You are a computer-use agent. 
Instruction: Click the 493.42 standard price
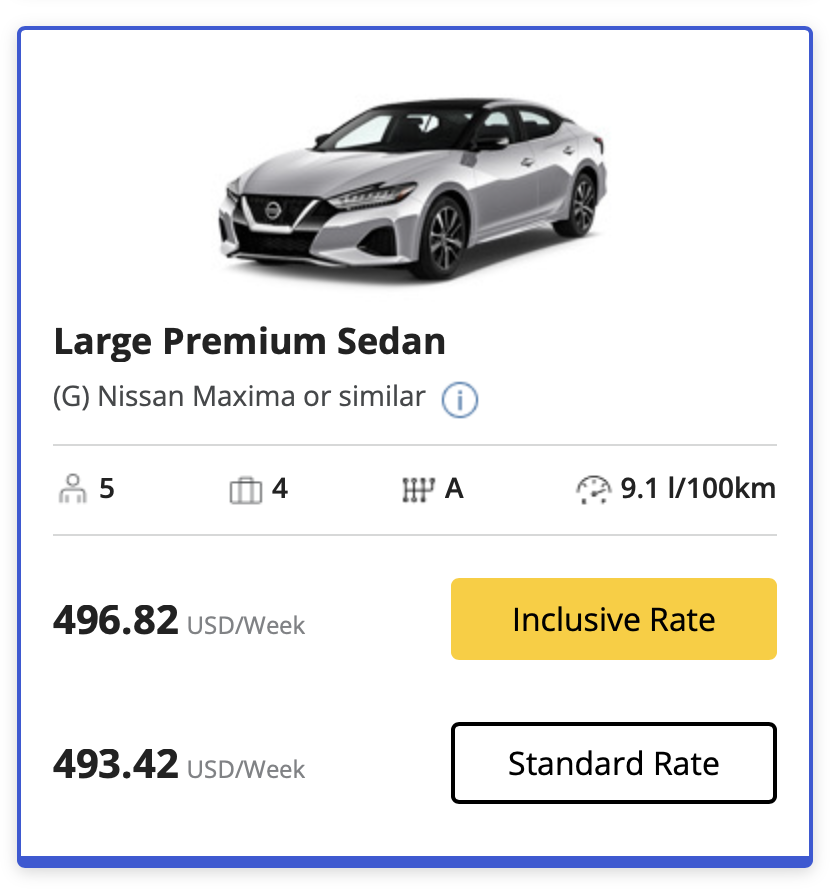point(115,765)
